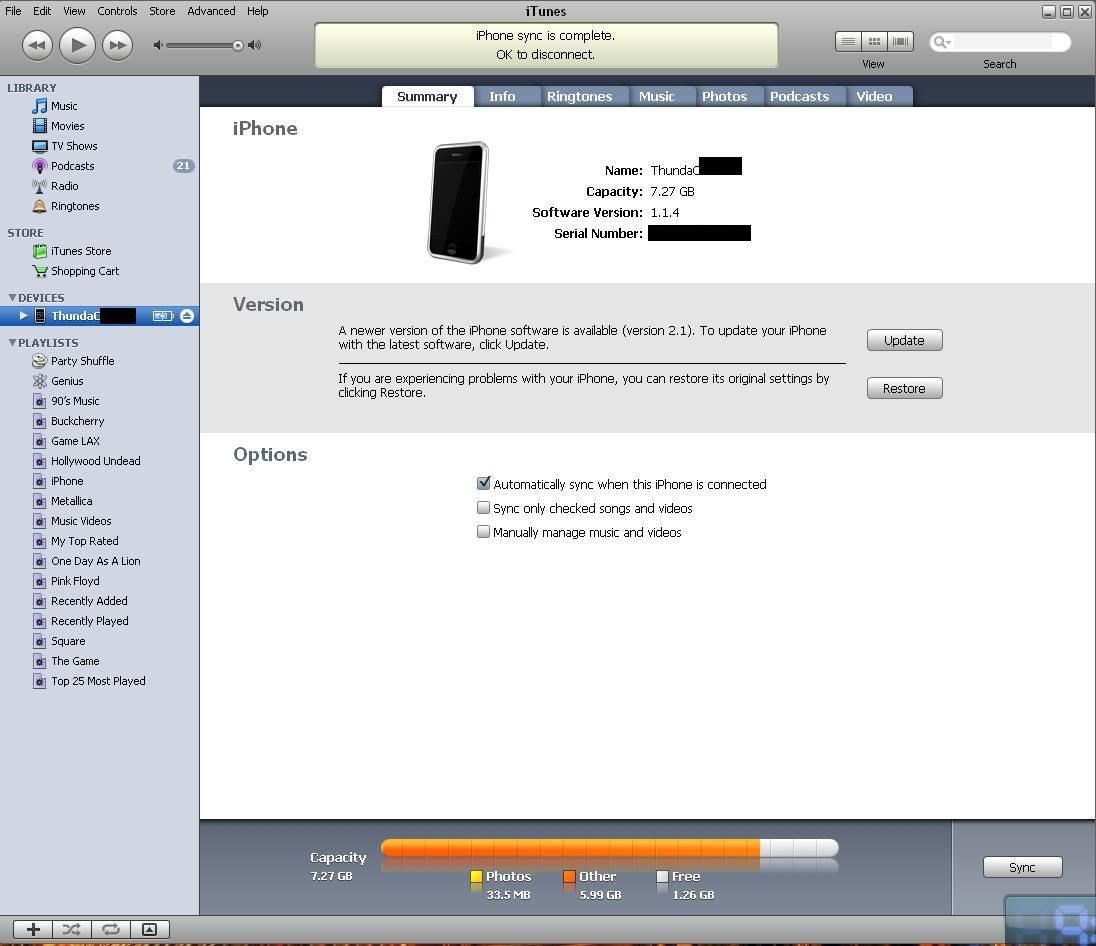Click the Previous track button

click(x=37, y=45)
